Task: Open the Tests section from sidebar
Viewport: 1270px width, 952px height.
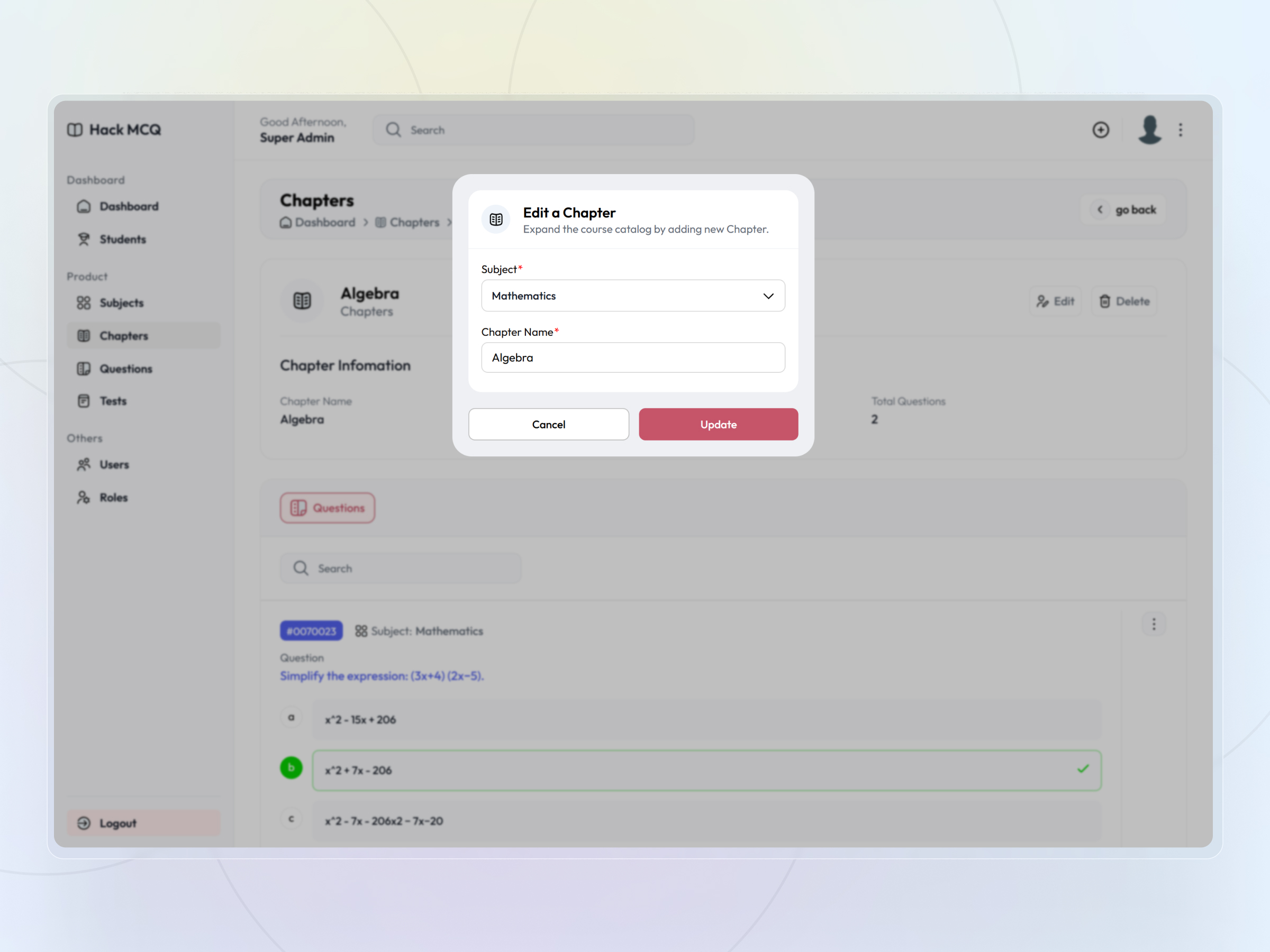Action: 84,400
